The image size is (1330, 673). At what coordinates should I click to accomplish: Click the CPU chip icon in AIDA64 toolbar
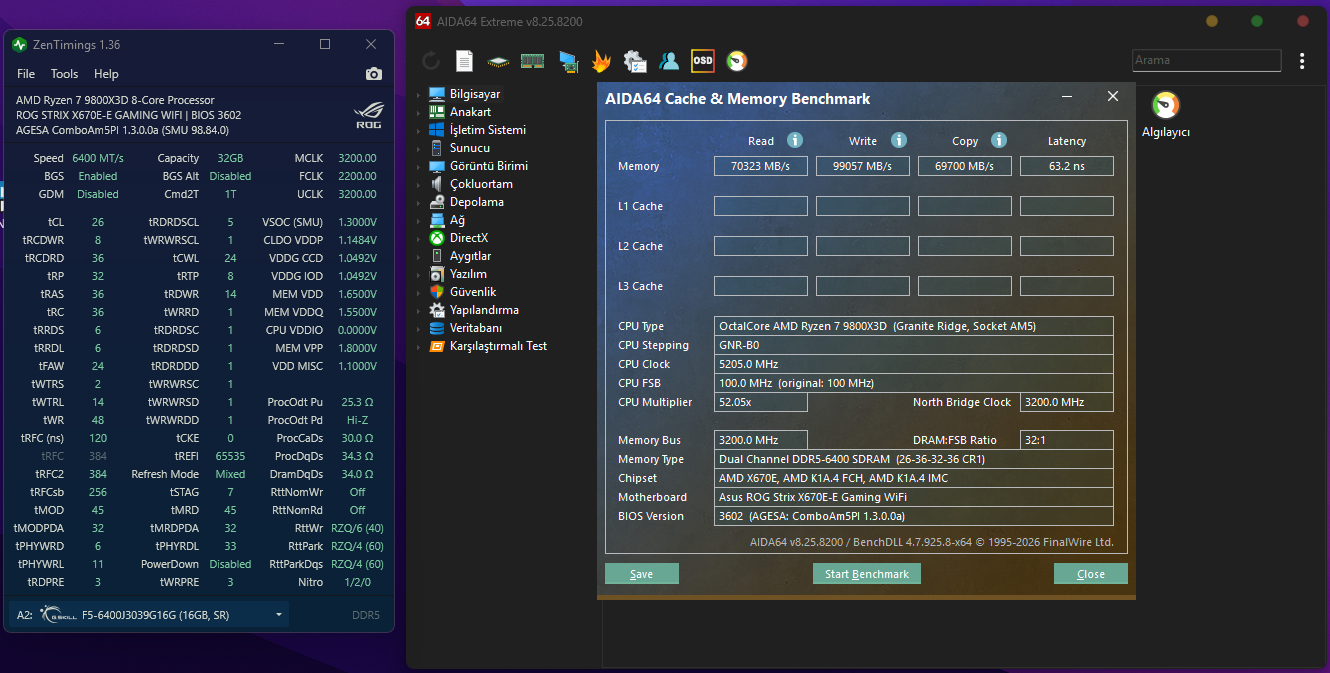pyautogui.click(x=498, y=61)
